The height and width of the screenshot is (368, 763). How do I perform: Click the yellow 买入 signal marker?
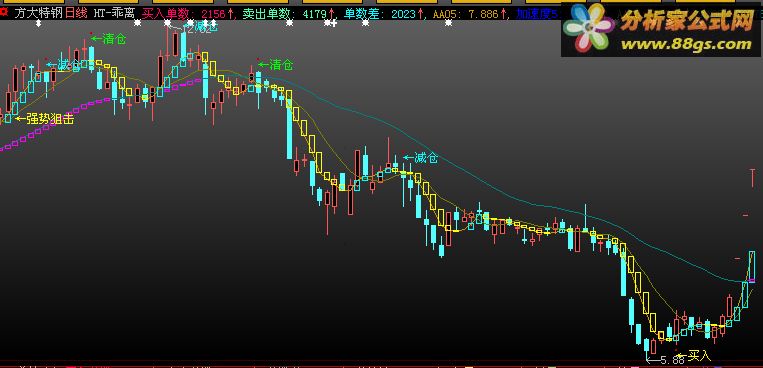[x=694, y=356]
